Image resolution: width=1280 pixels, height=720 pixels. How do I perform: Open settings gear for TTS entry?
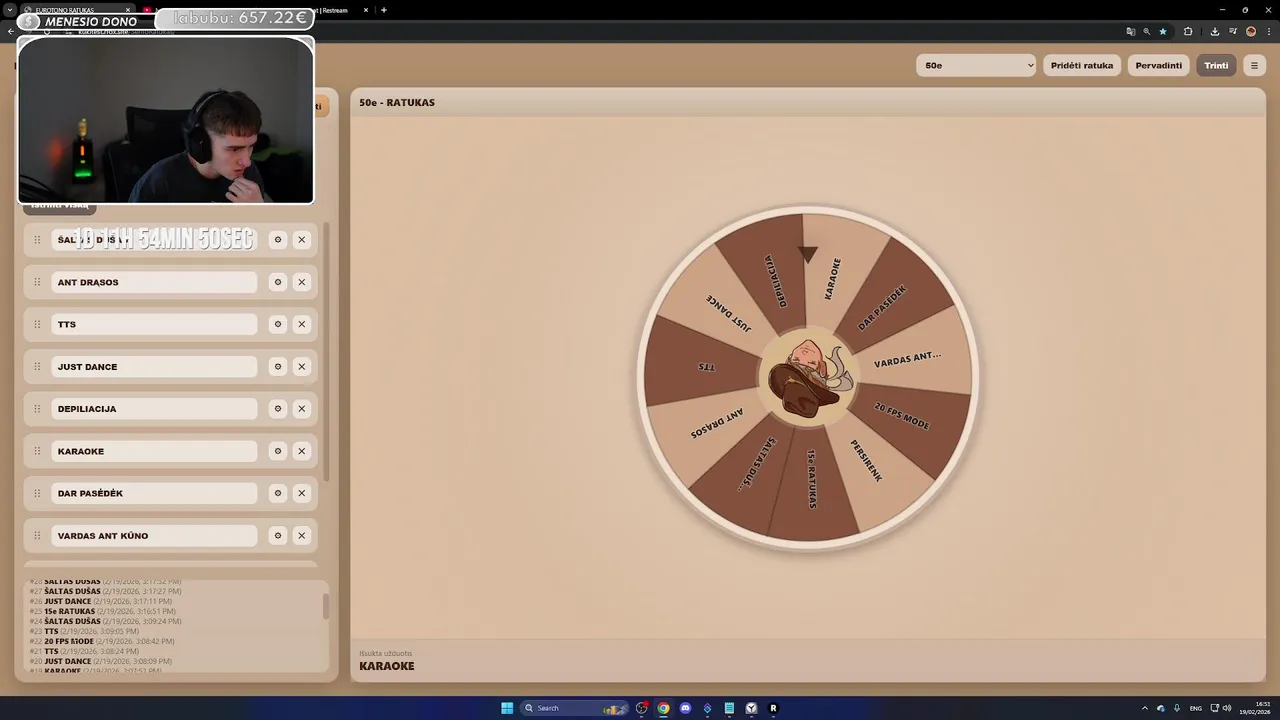point(278,324)
